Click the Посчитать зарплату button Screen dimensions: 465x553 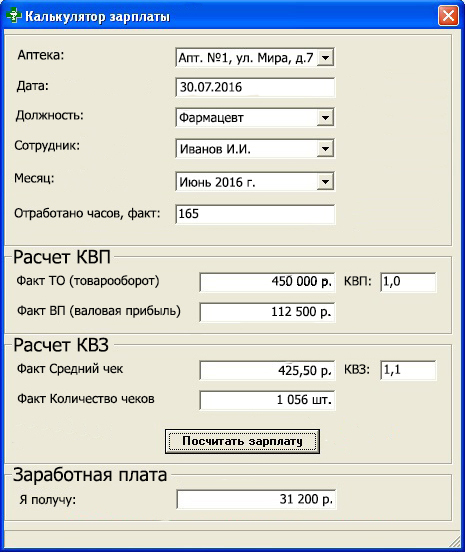242,441
